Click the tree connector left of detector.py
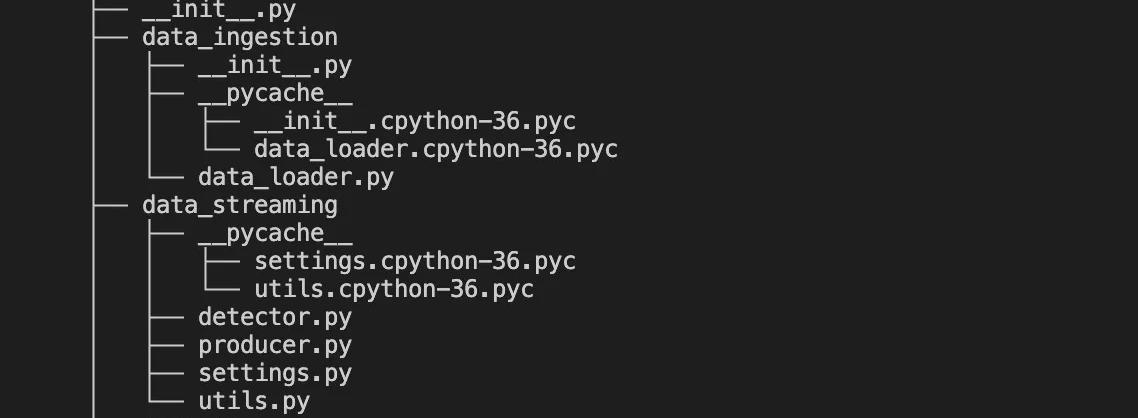Viewport: 1138px width, 418px height. [x=166, y=317]
